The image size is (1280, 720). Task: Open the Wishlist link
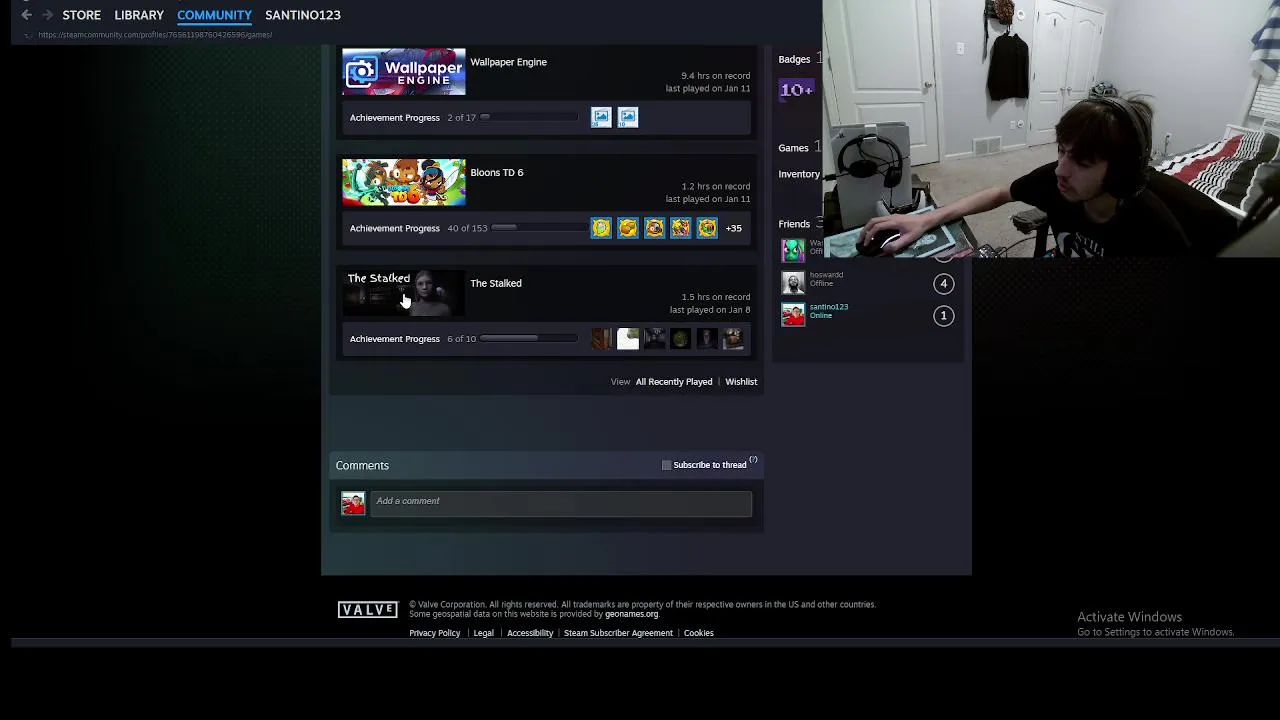click(741, 381)
